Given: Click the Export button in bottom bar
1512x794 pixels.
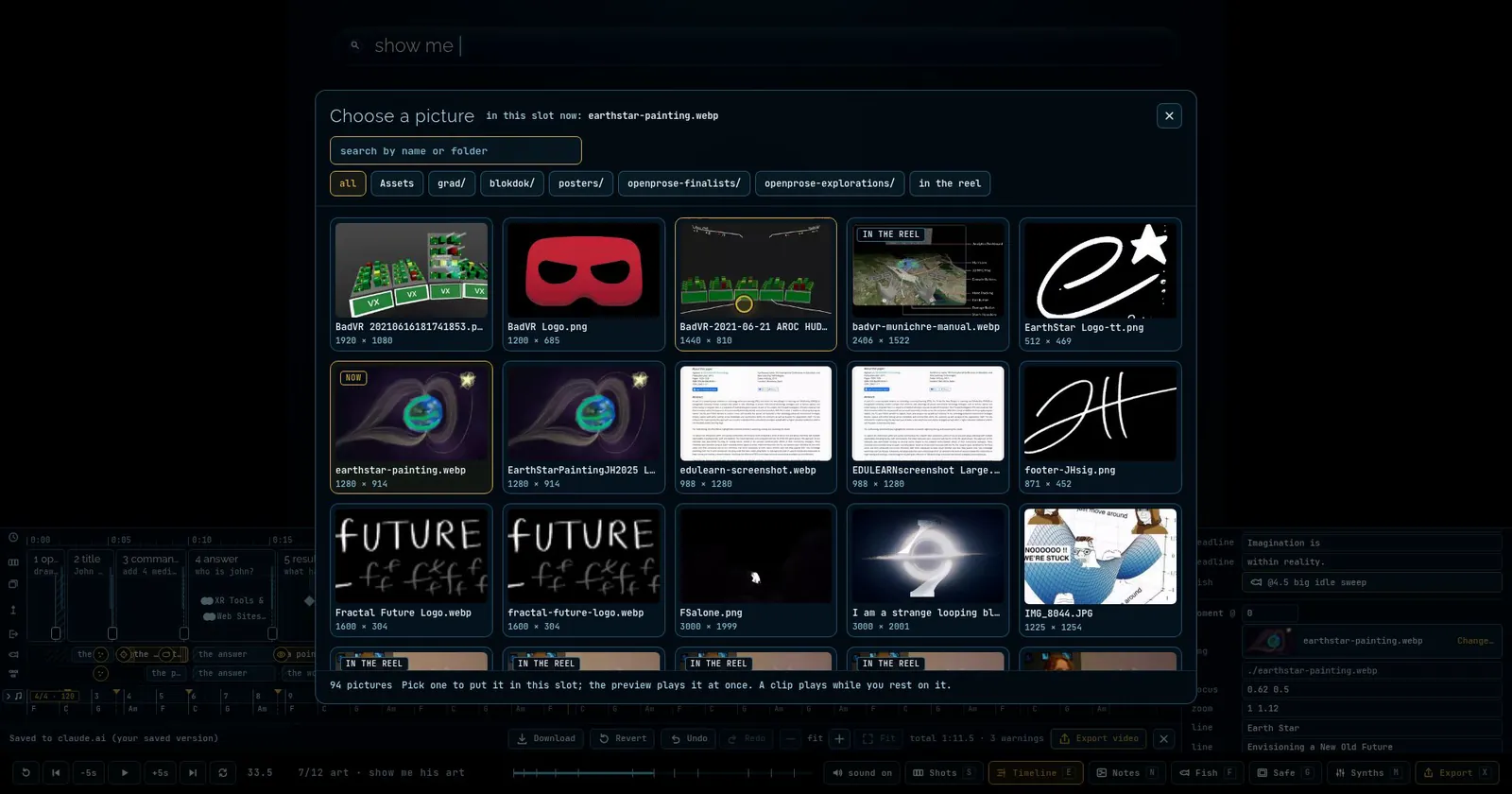Looking at the screenshot, I should coord(1456,772).
